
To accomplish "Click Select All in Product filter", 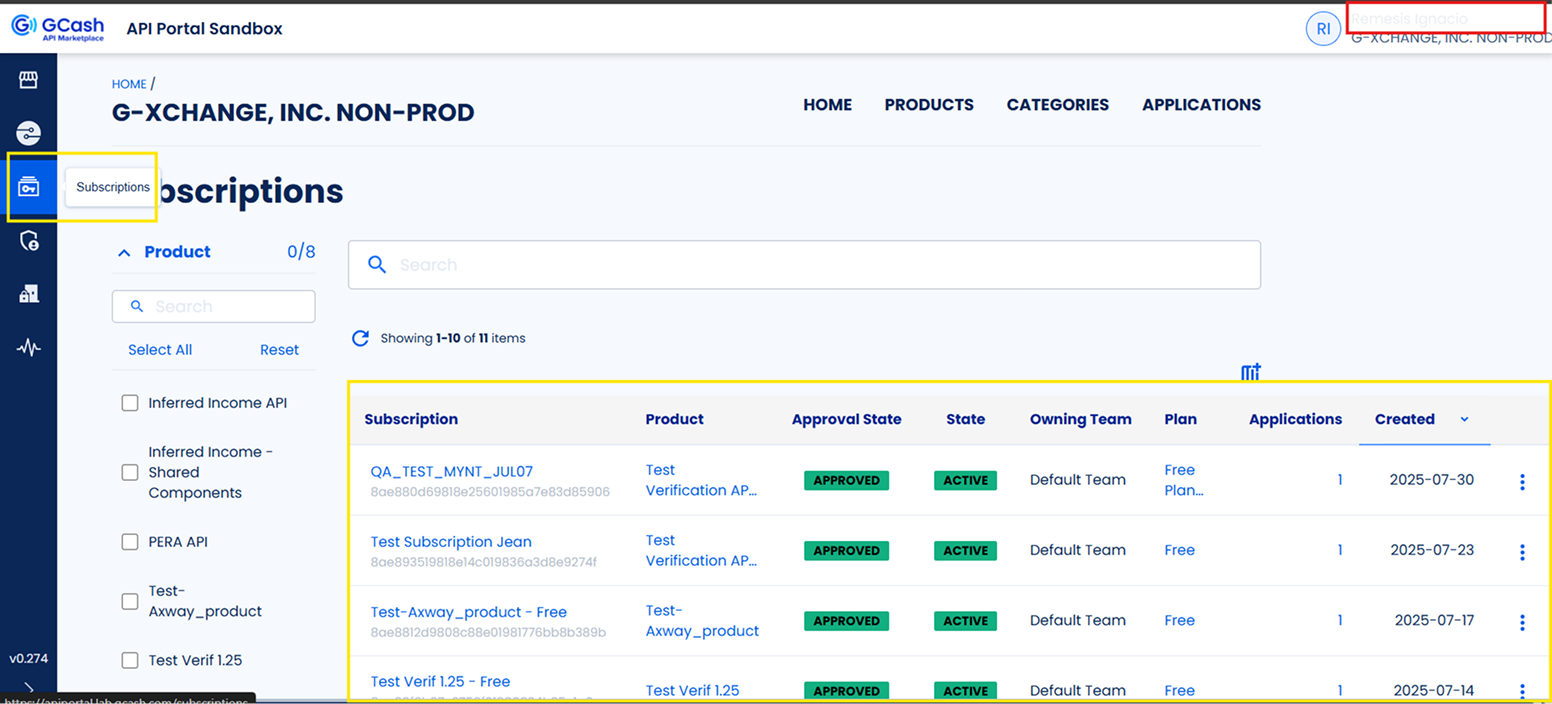I will (x=160, y=350).
